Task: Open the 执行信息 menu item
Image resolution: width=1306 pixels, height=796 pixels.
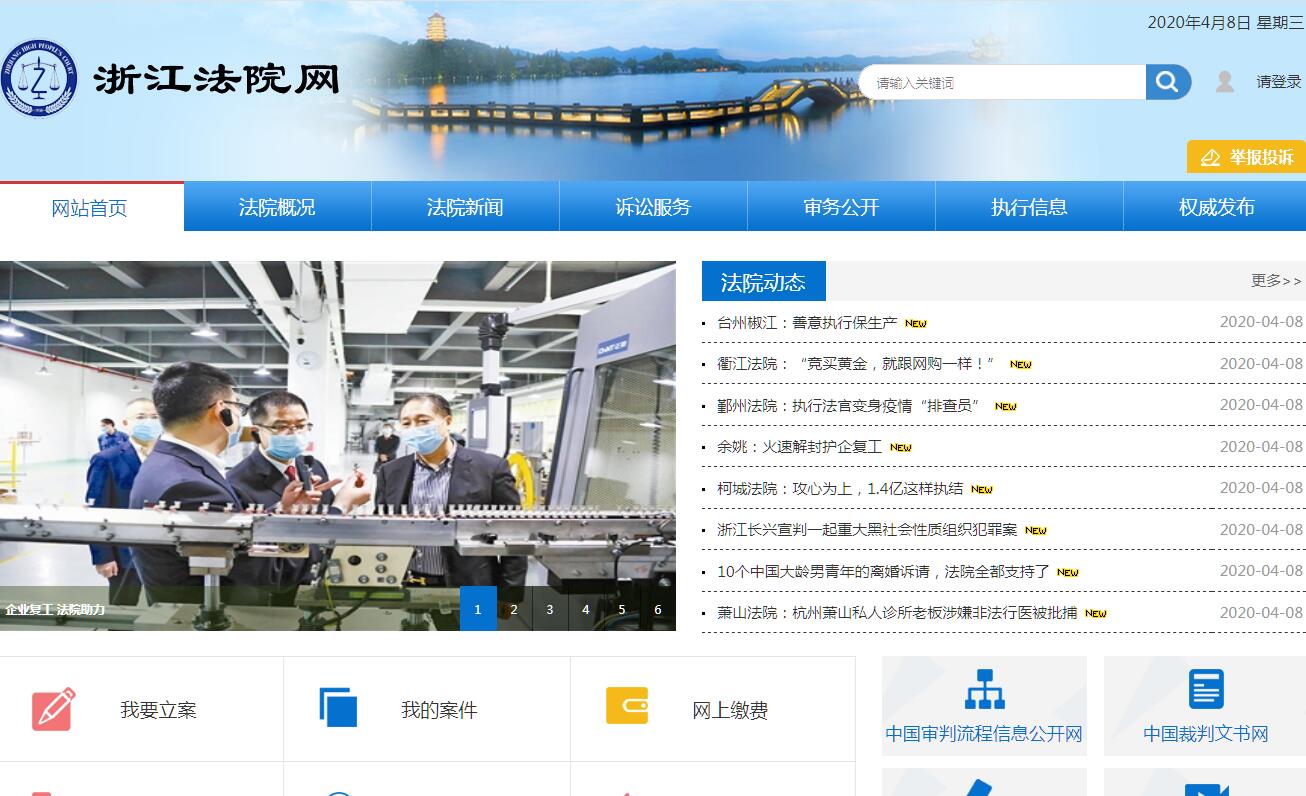Action: pos(1029,207)
